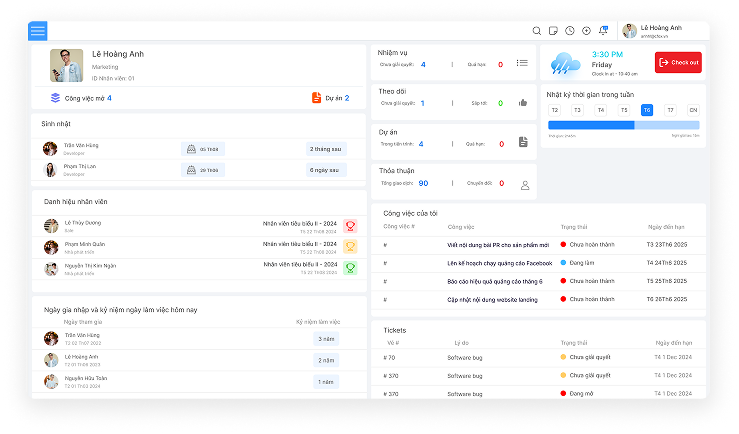Click 'Đang làm' status with blue dot
This screenshot has height=434, width=739.
point(578,263)
